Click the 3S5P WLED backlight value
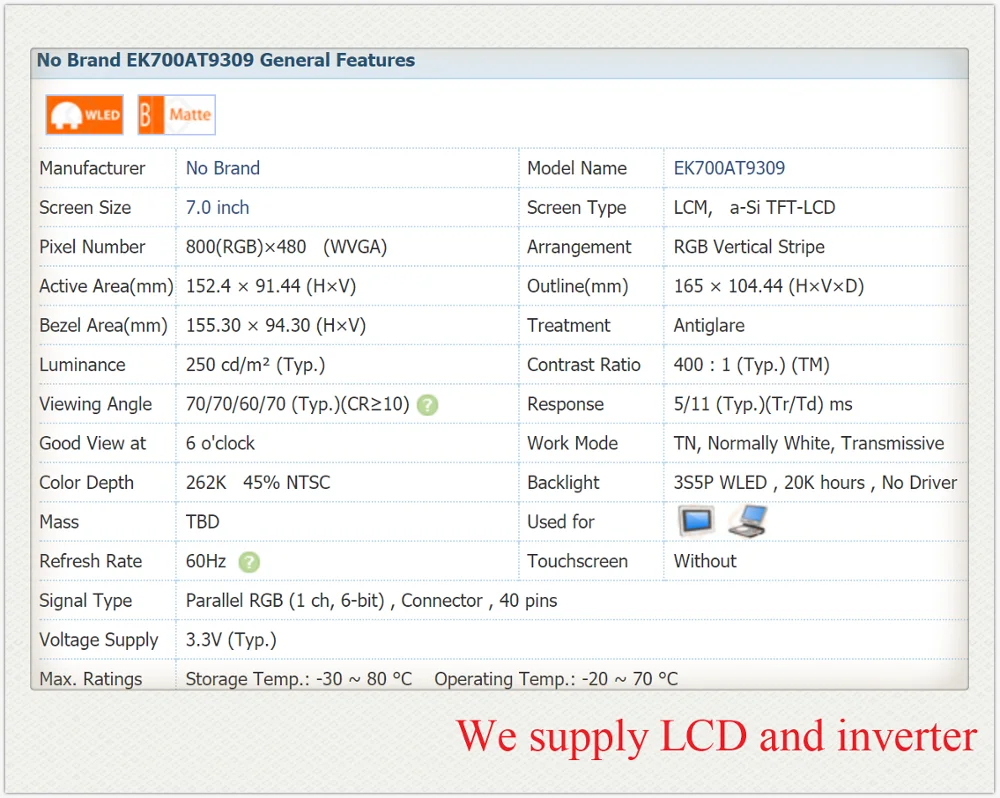This screenshot has height=798, width=1000. [815, 483]
